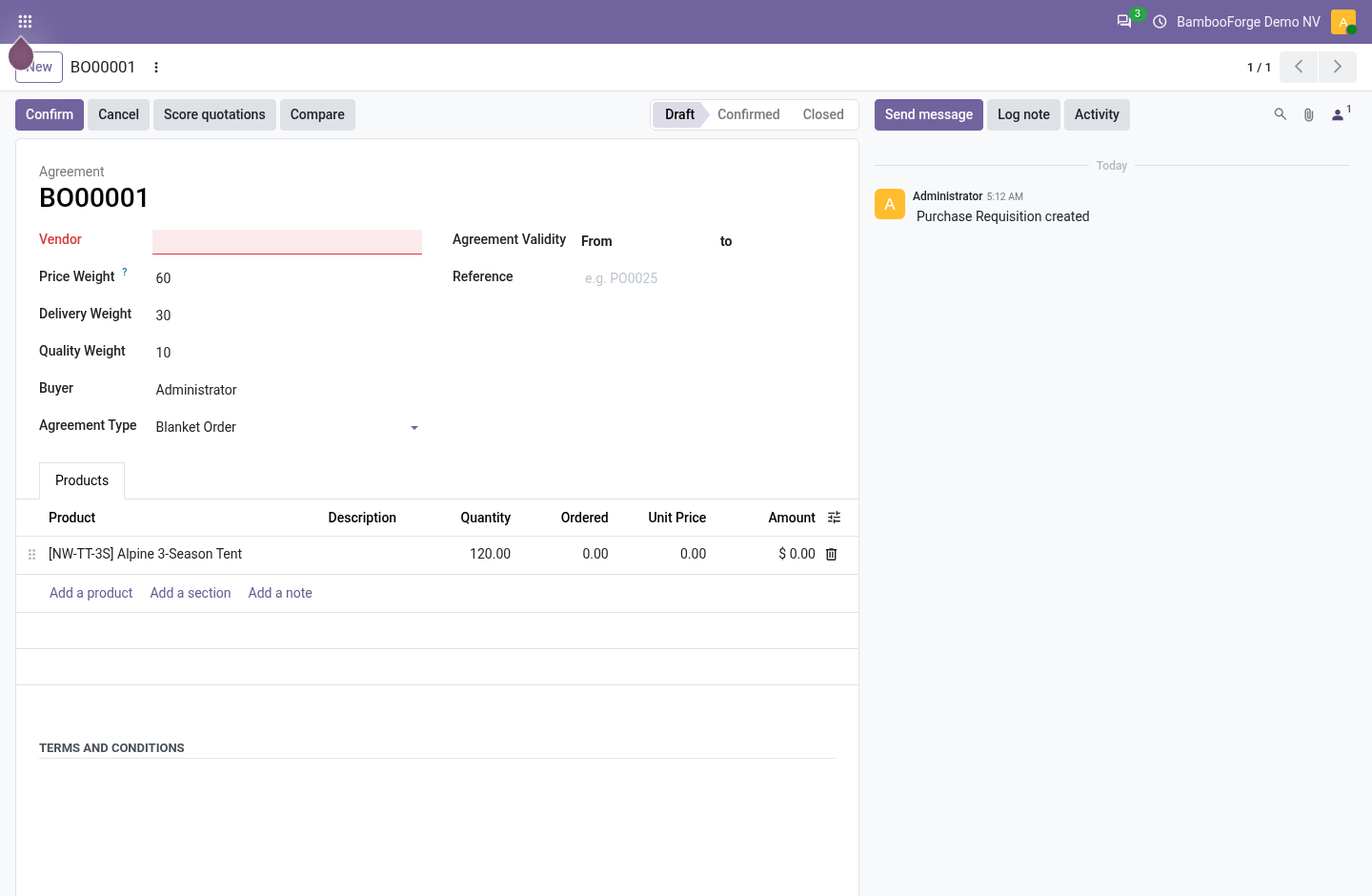The height and width of the screenshot is (896, 1372).
Task: Select the Draft status stage
Action: pos(679,114)
